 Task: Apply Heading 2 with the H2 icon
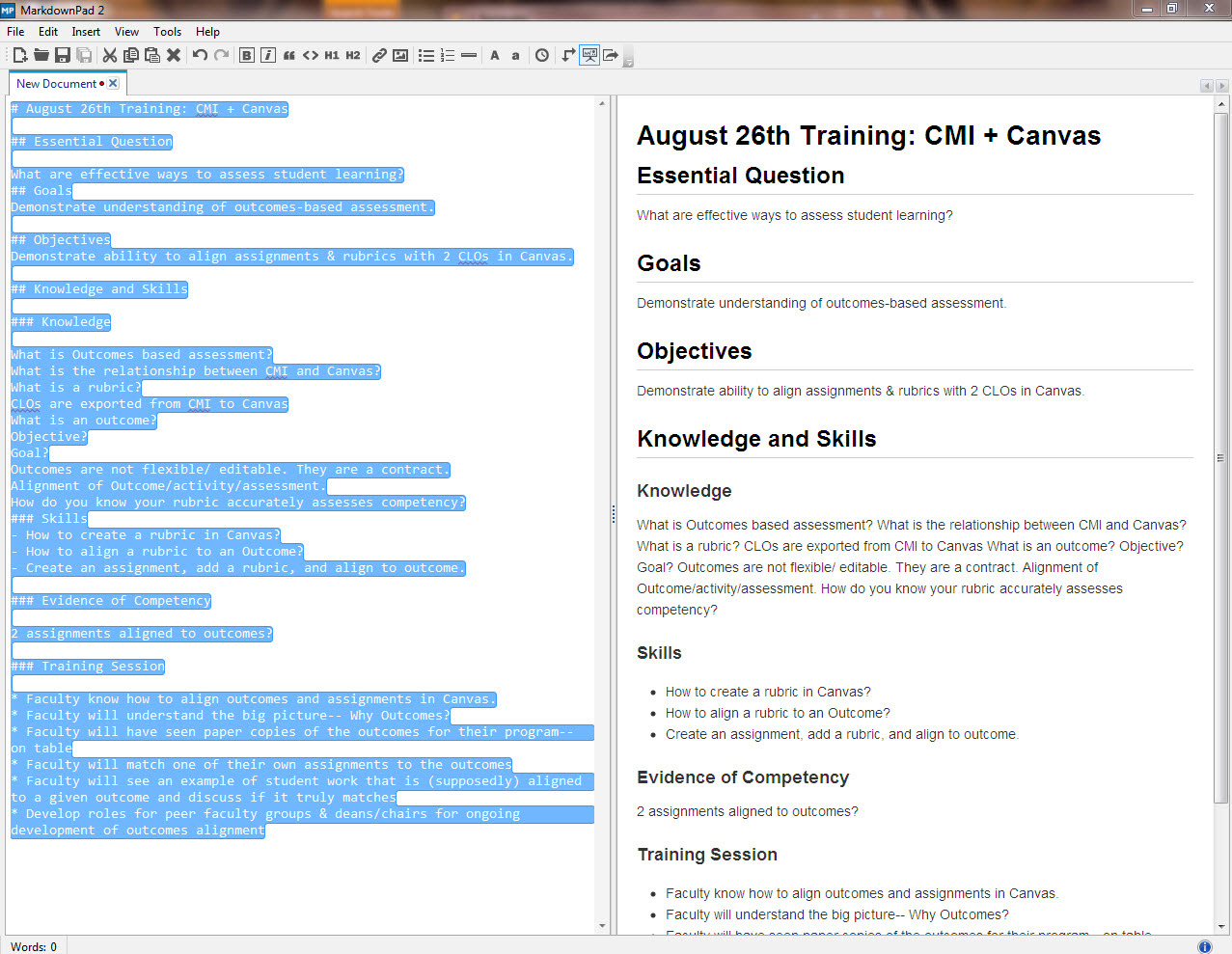[353, 55]
